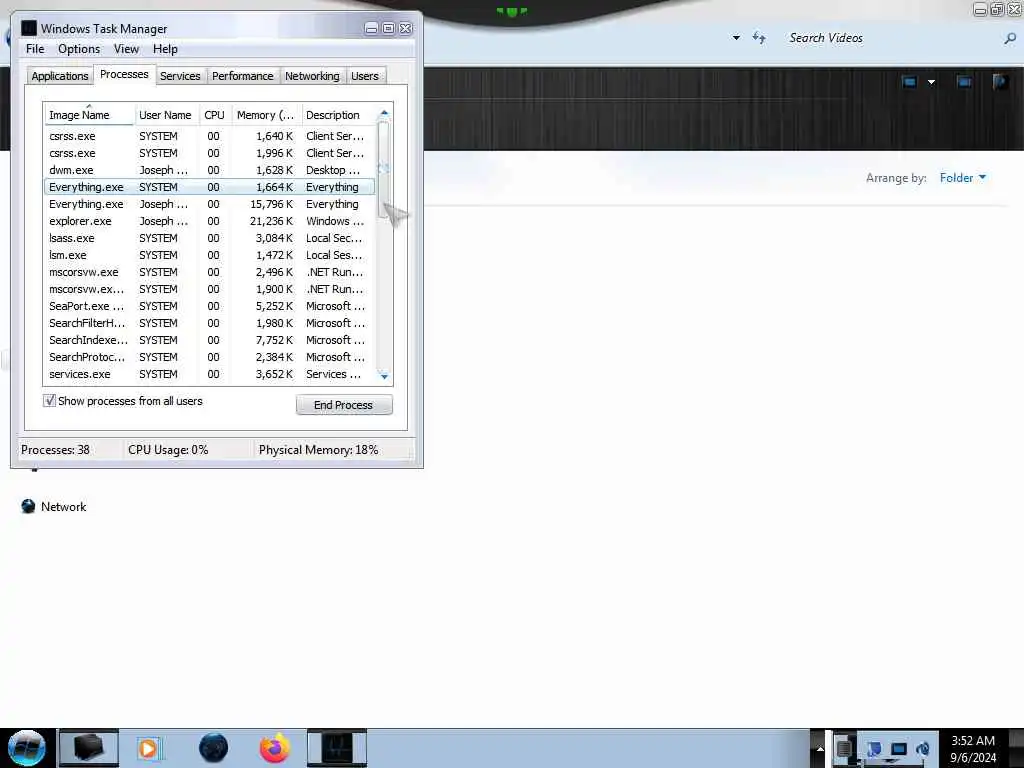Image resolution: width=1024 pixels, height=768 pixels.
Task: Open the Windows Start button
Action: (x=27, y=748)
